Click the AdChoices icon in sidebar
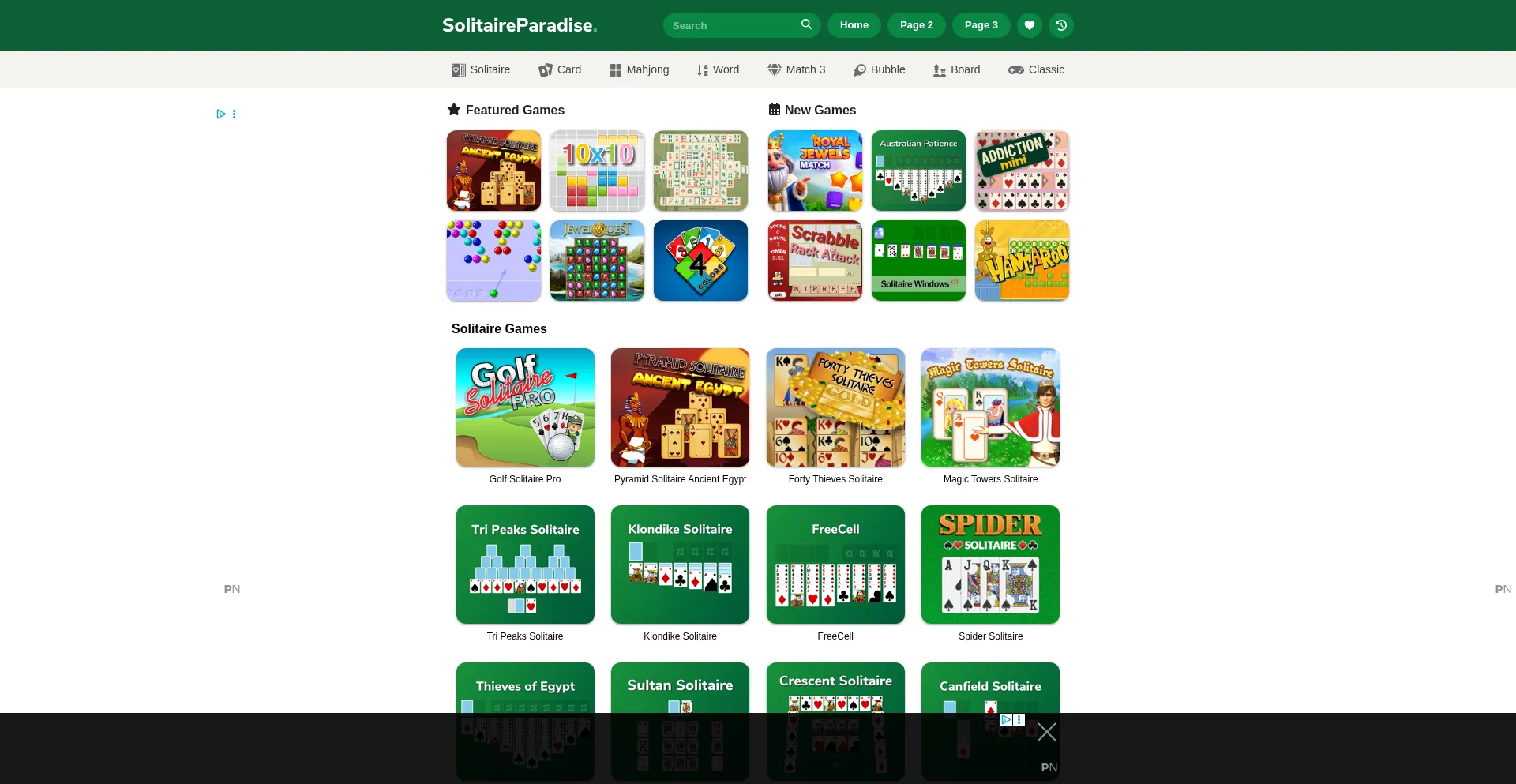This screenshot has height=784, width=1516. [x=221, y=114]
